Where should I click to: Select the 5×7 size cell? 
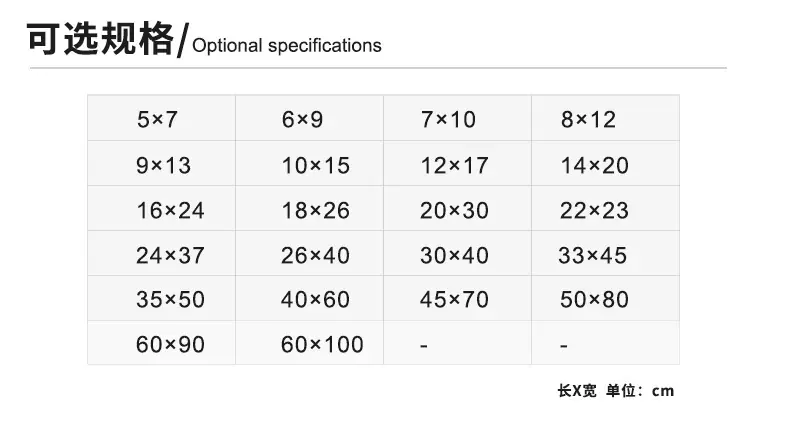(x=161, y=118)
